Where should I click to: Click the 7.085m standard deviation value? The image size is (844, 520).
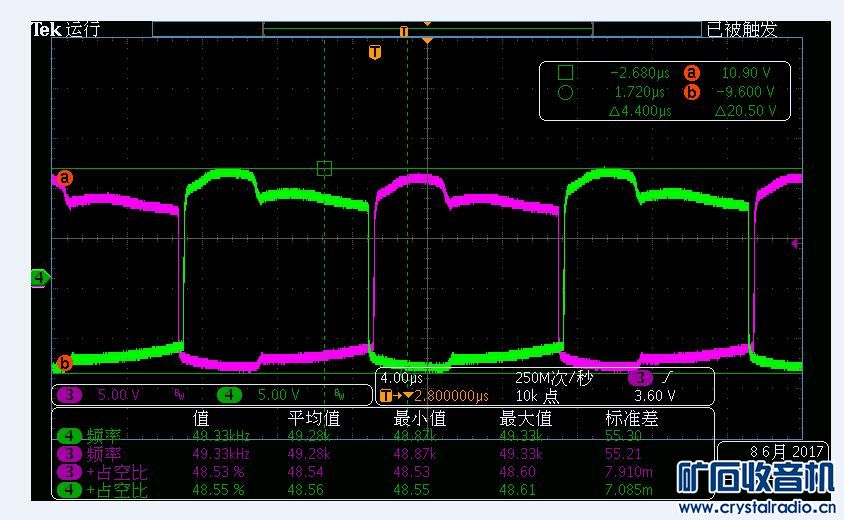click(628, 490)
